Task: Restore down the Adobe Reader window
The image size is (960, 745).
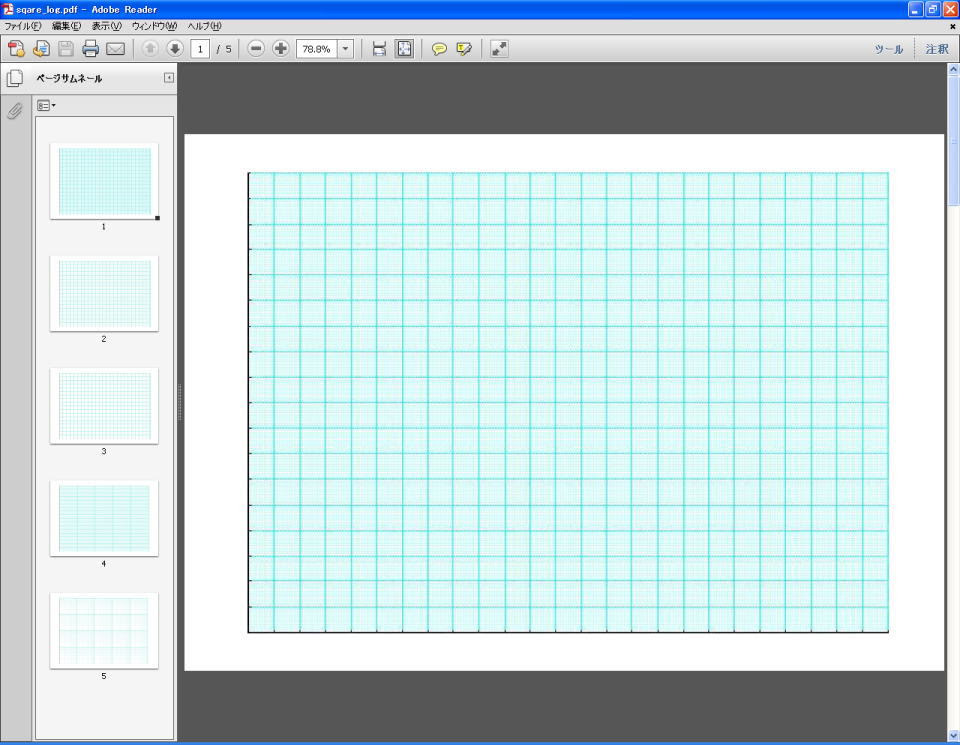Action: pyautogui.click(x=932, y=9)
